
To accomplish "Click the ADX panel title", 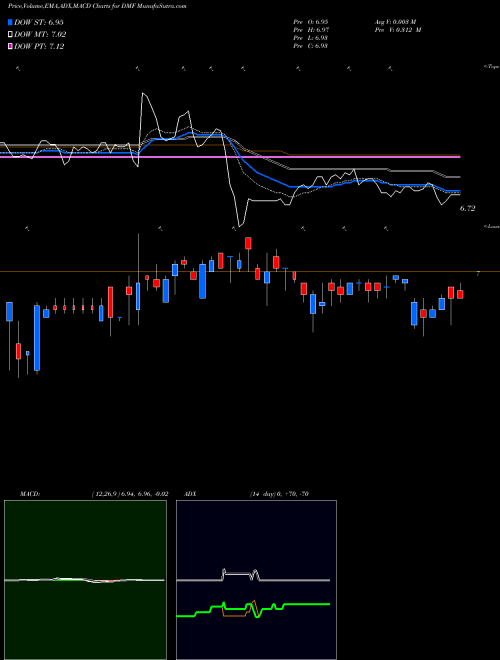I will (x=190, y=494).
